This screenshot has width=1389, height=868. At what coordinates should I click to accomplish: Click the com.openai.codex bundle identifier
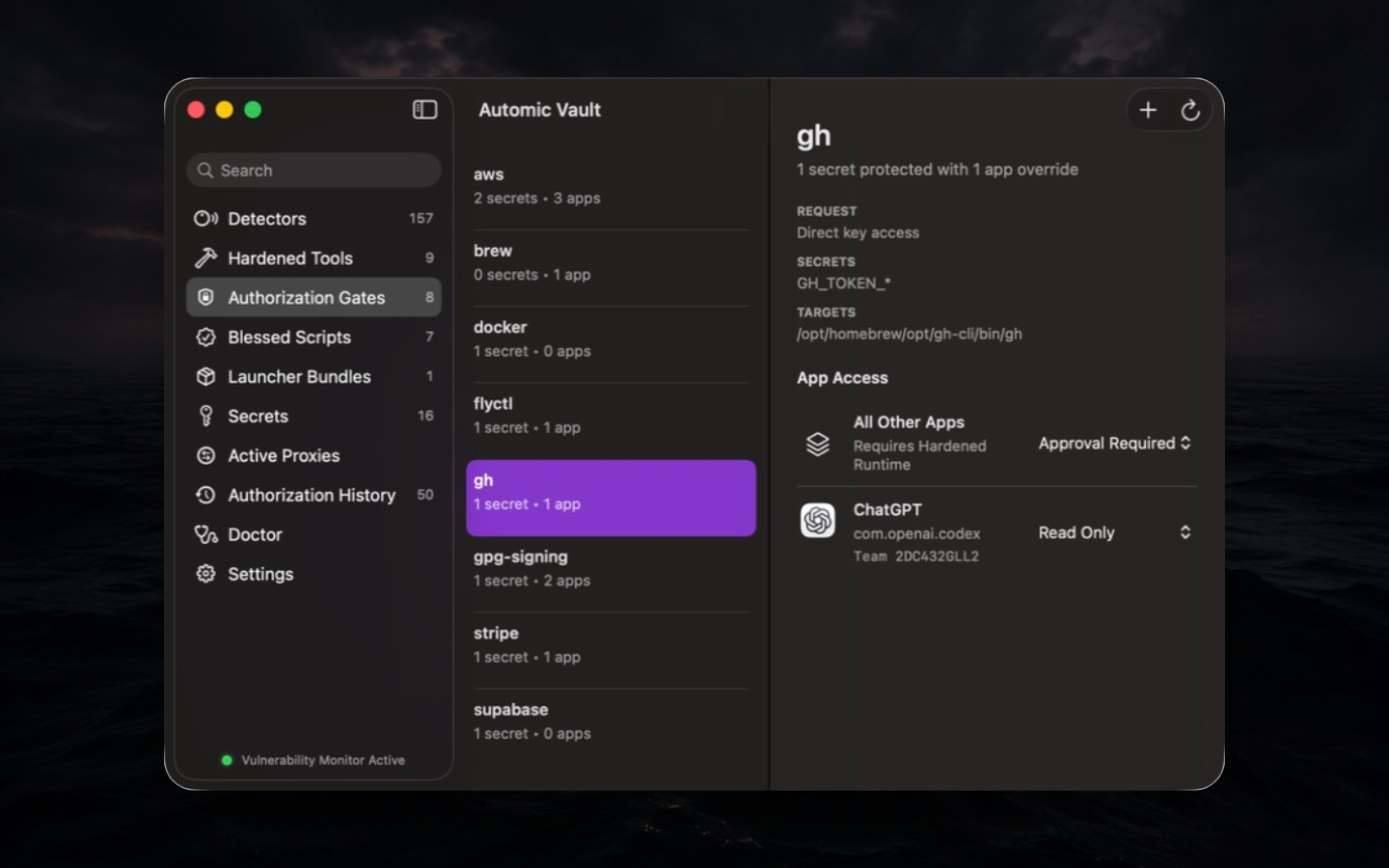(x=916, y=534)
